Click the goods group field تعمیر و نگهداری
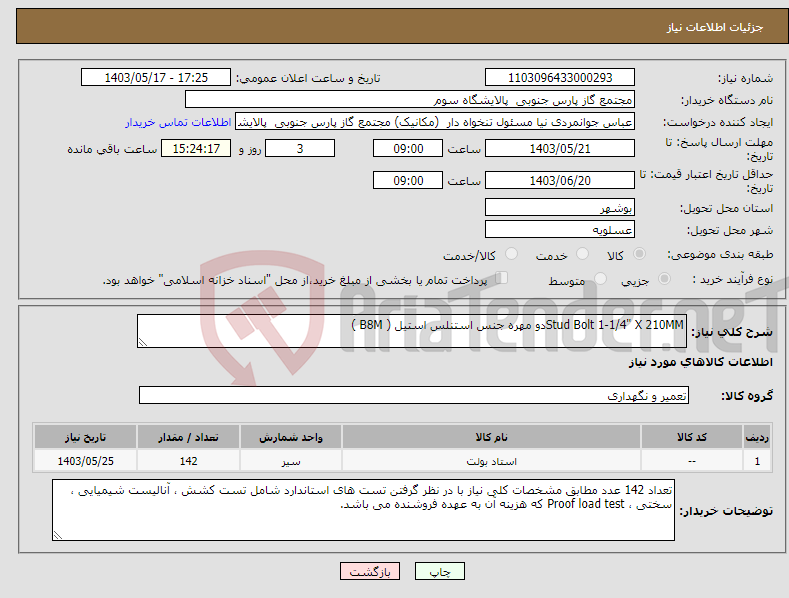The image size is (789, 598). point(414,395)
